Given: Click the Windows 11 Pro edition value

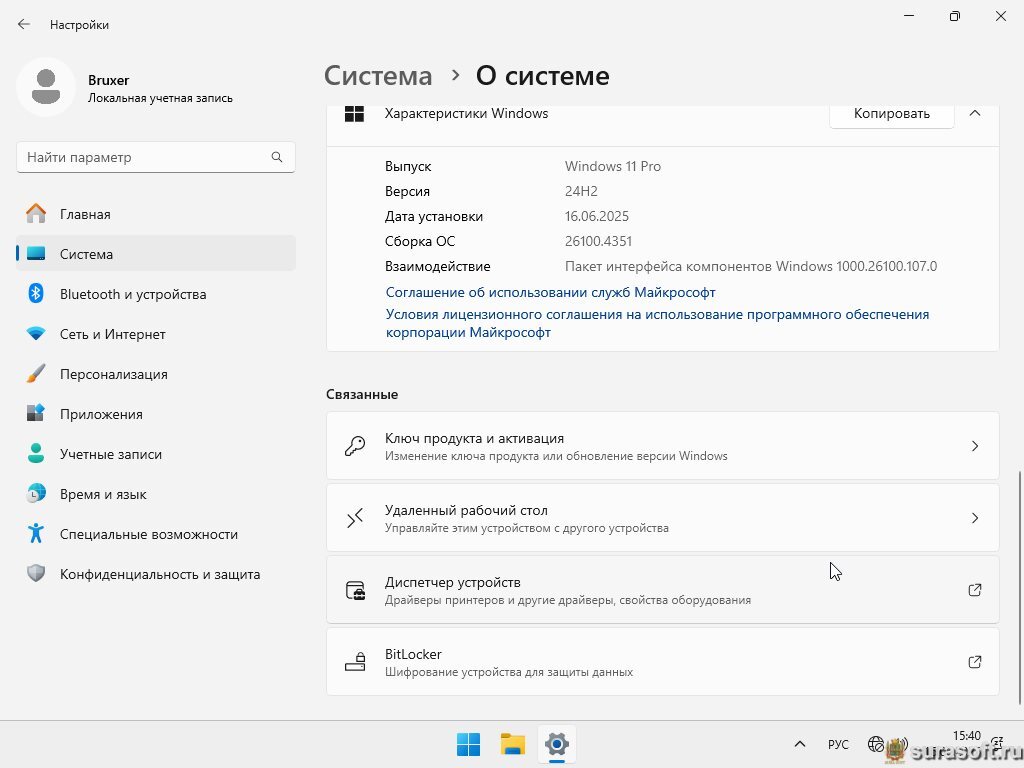Looking at the screenshot, I should [613, 167].
